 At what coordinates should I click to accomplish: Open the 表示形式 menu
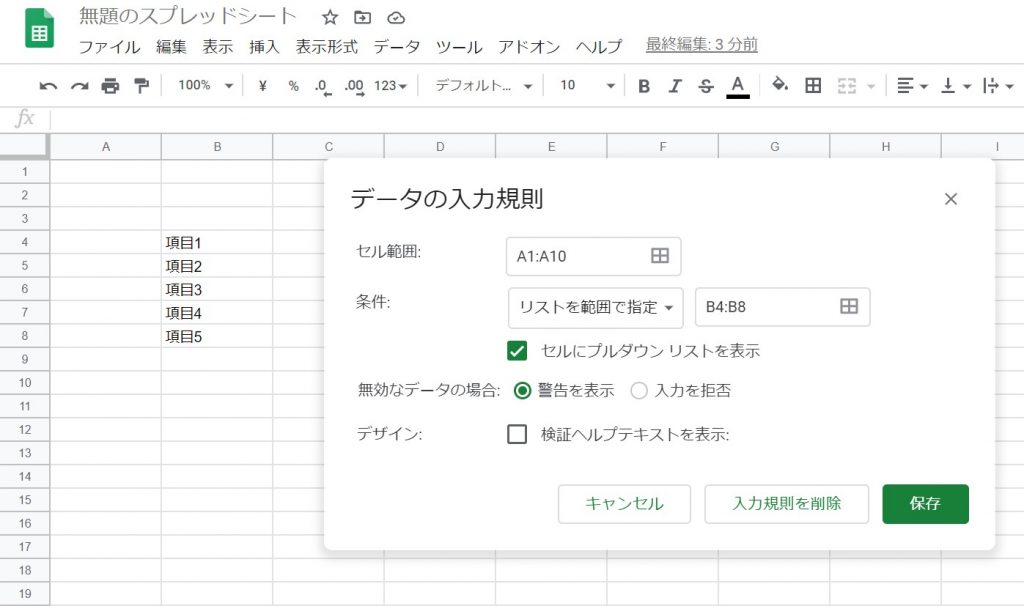(327, 47)
